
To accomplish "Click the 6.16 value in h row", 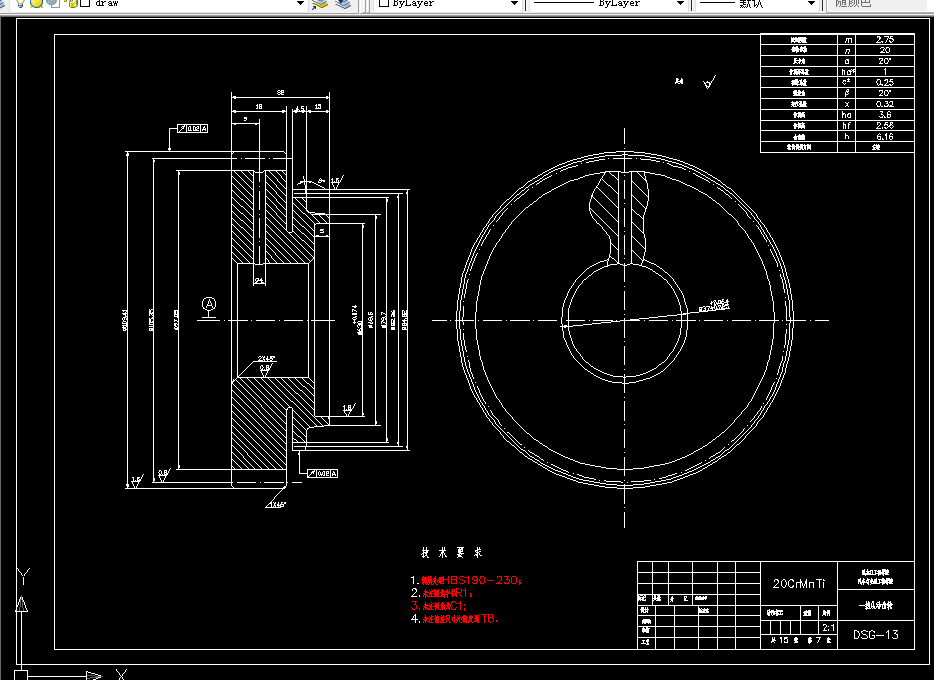I will (x=885, y=136).
